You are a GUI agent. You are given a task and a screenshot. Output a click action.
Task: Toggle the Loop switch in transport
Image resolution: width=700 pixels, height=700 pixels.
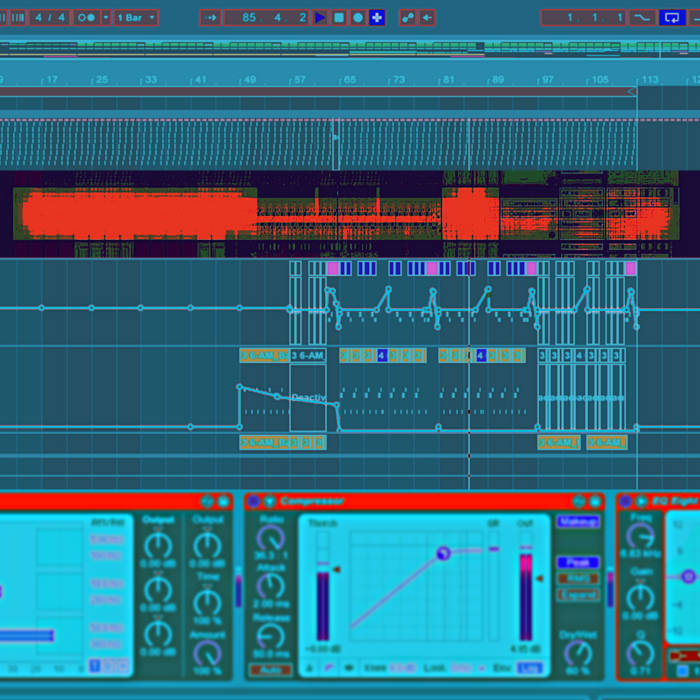[671, 17]
